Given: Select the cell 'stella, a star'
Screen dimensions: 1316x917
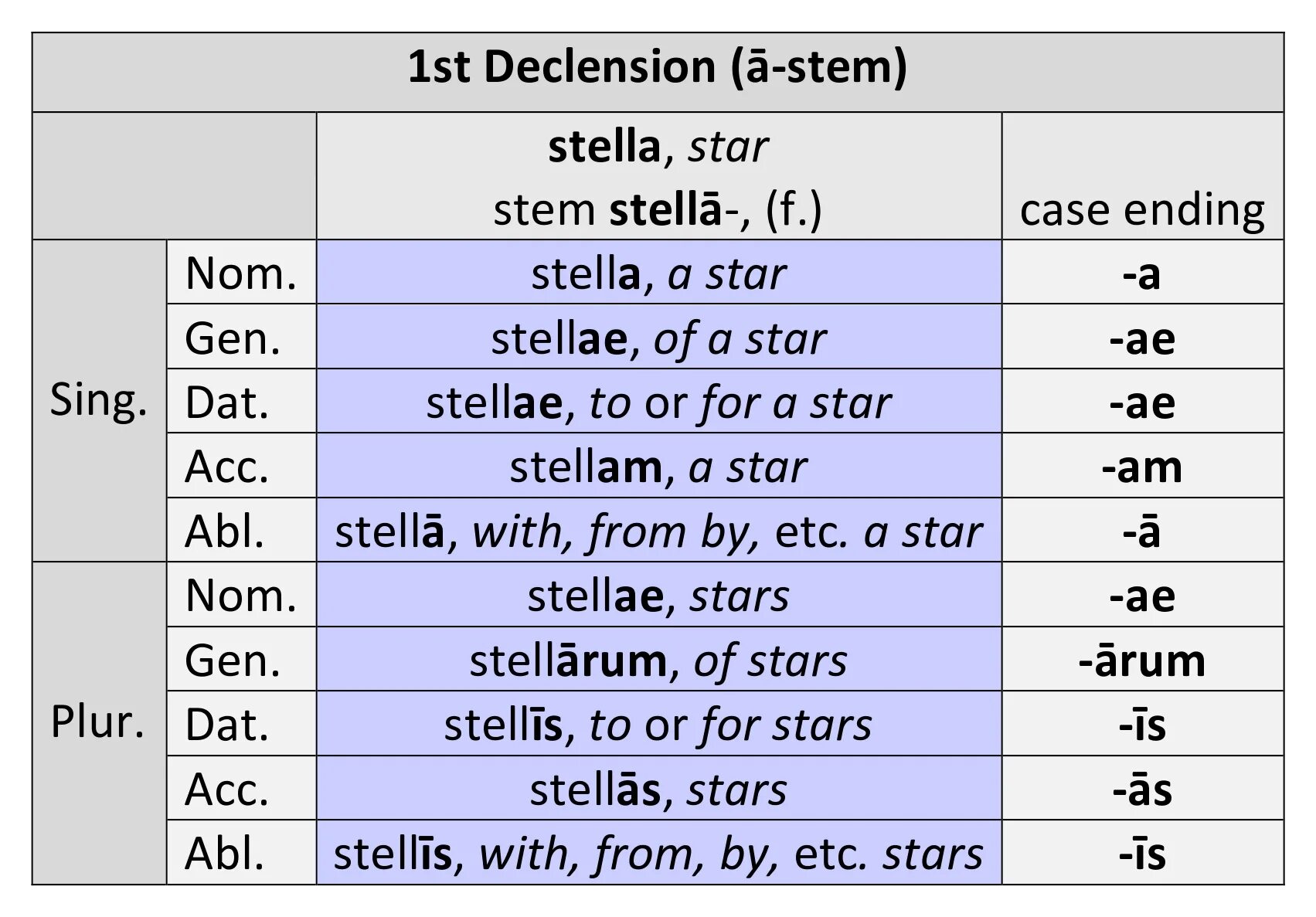Looking at the screenshot, I should 658,273.
